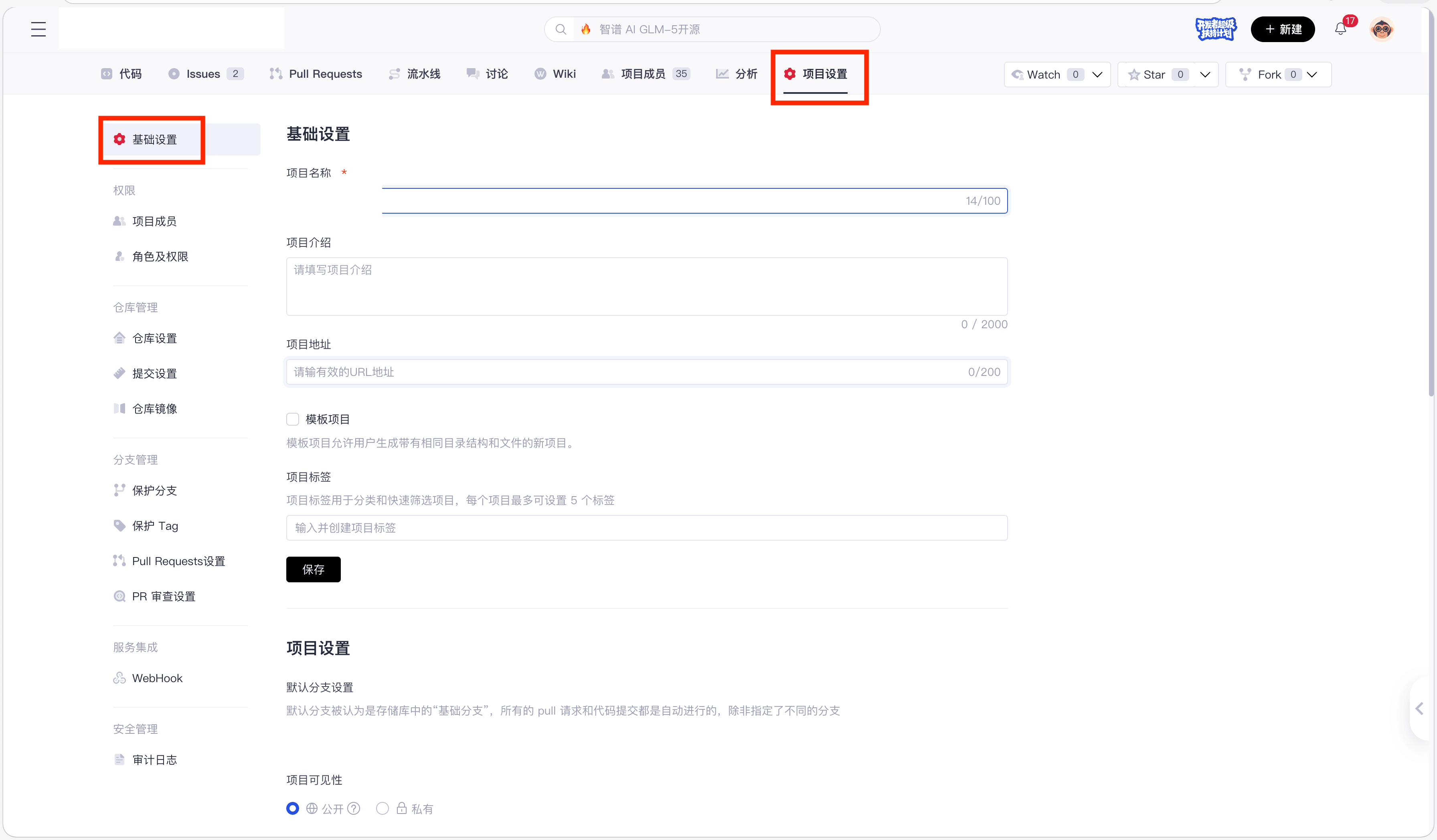Screen dimensions: 1437x840
Task: Click the 新建 button
Action: tap(1283, 29)
